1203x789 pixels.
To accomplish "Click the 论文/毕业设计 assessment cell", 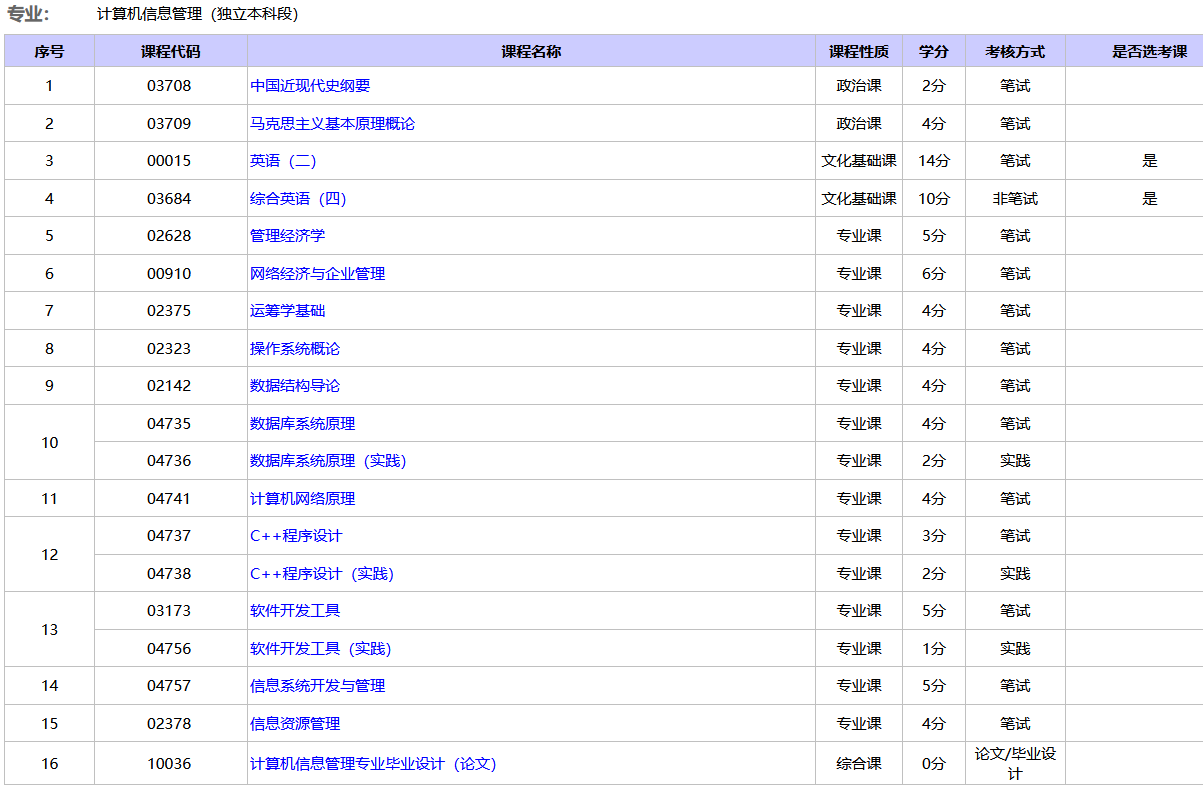I will [1015, 764].
